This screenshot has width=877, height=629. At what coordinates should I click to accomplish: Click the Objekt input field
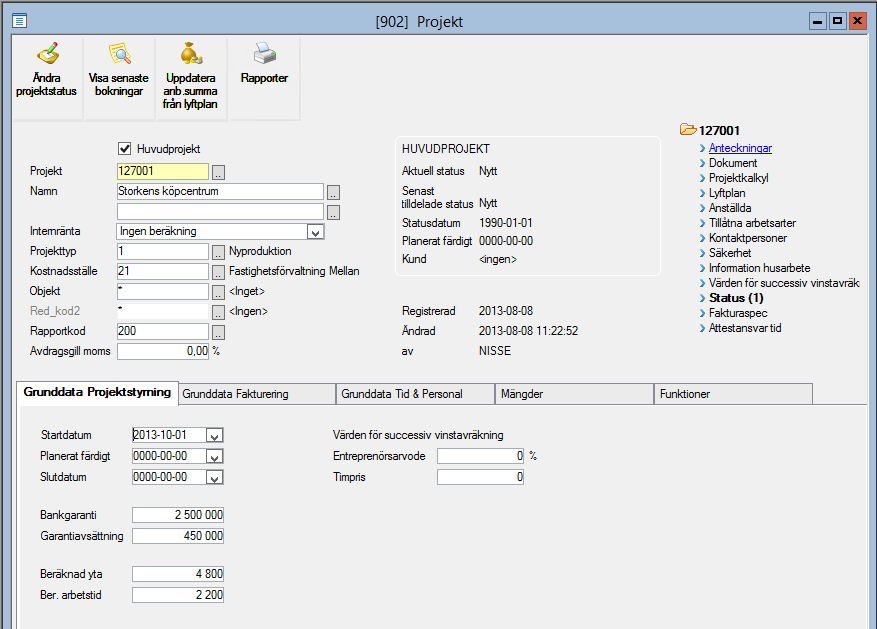163,292
